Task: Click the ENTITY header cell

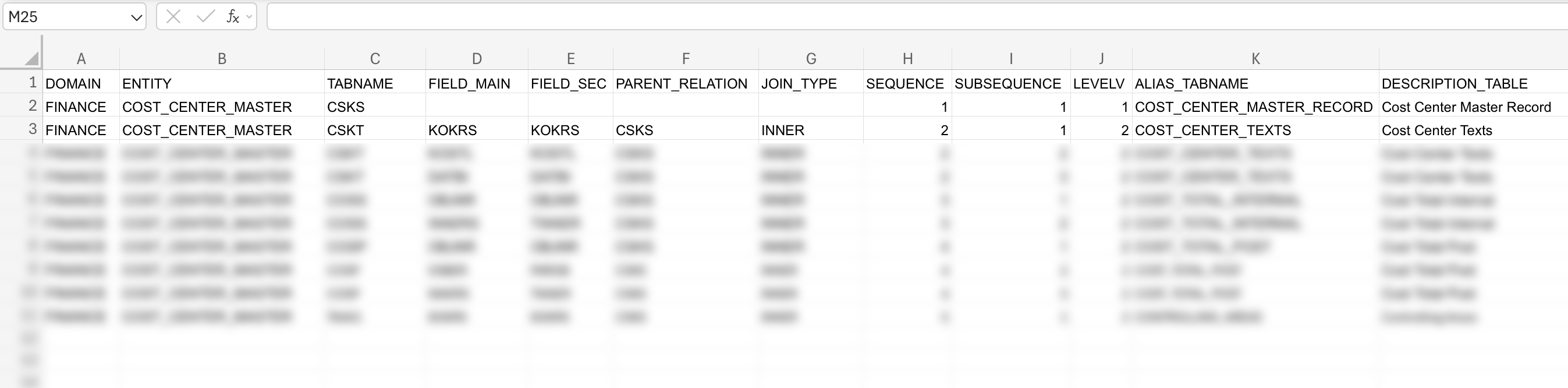Action: pyautogui.click(x=222, y=83)
